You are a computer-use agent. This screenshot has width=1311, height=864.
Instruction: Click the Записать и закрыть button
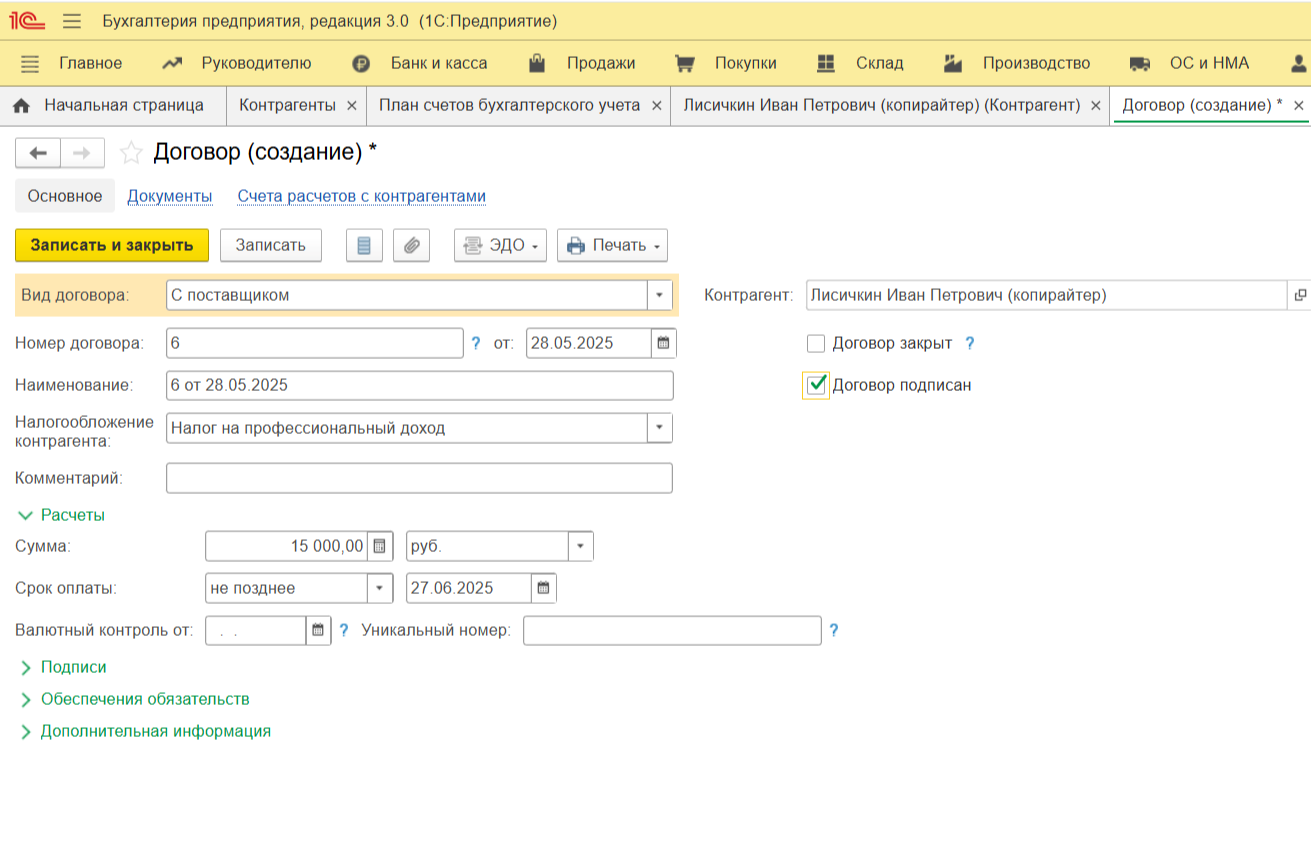[x=112, y=245]
